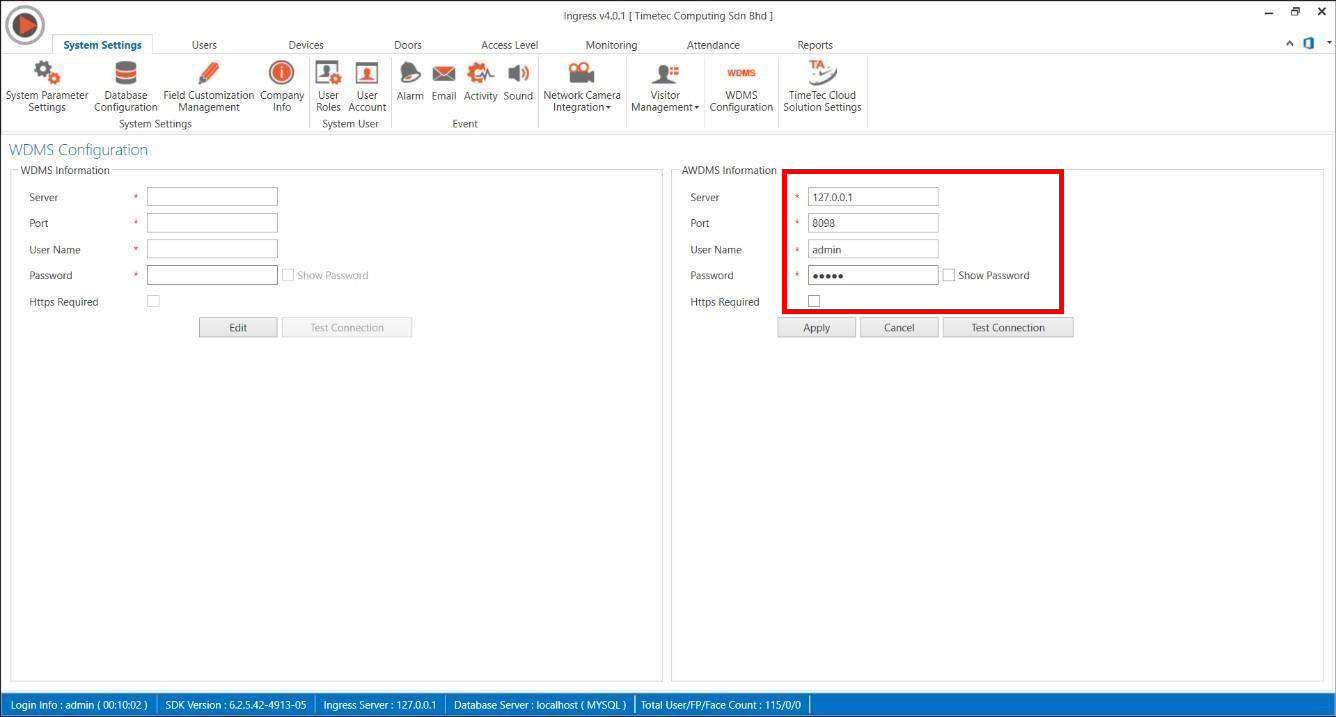Switch to System Settings tab
Viewport: 1336px width, 717px height.
click(x=103, y=45)
